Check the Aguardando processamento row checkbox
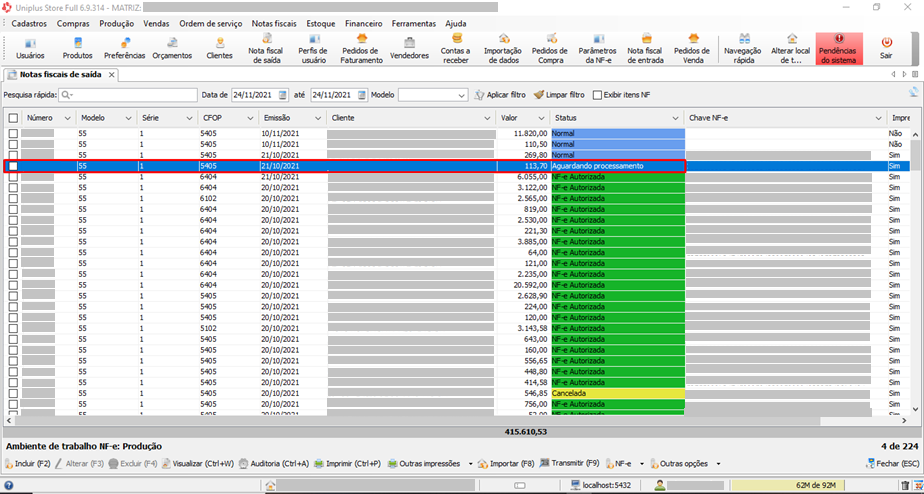 point(13,166)
